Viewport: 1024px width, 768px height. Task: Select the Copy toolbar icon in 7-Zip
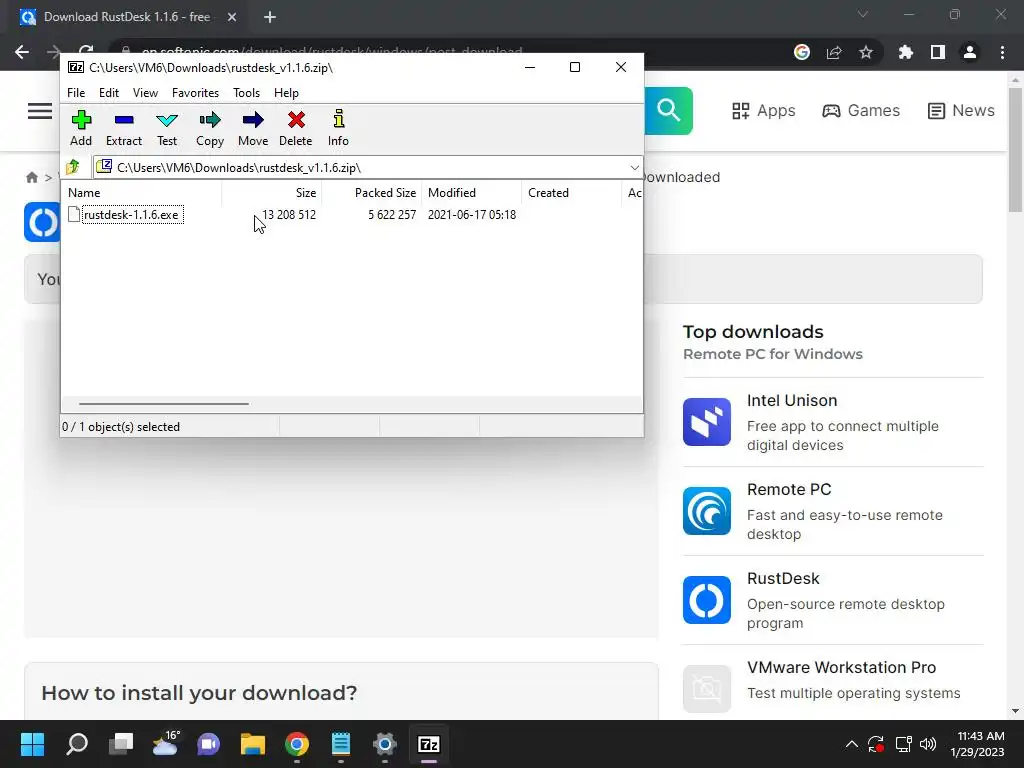(x=210, y=128)
